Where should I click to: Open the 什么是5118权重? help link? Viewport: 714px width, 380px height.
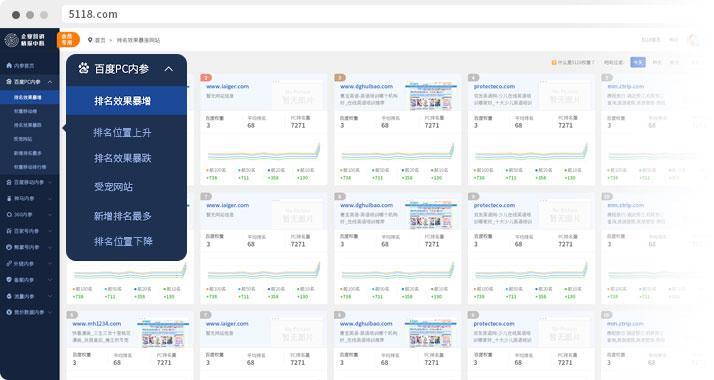point(576,62)
